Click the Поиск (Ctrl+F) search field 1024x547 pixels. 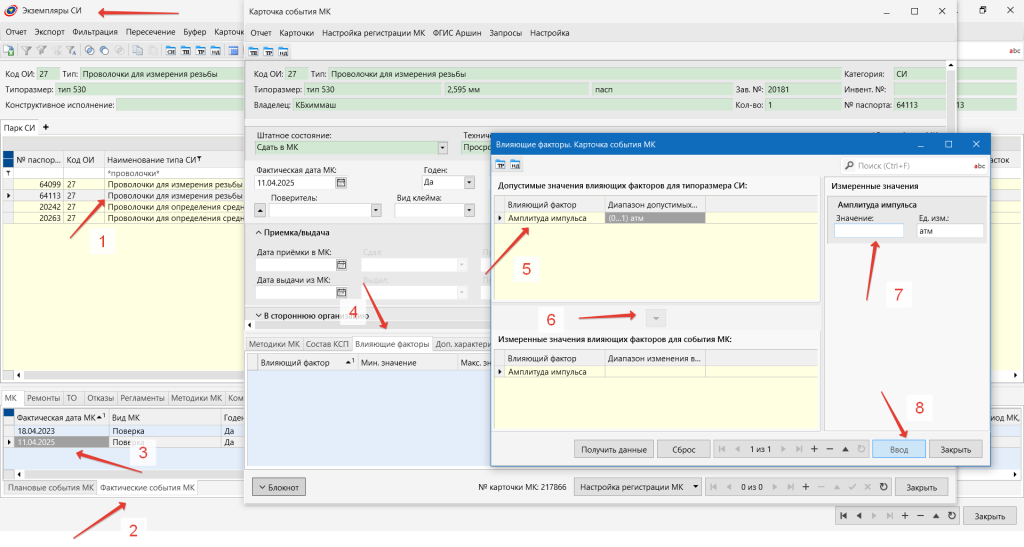[913, 166]
